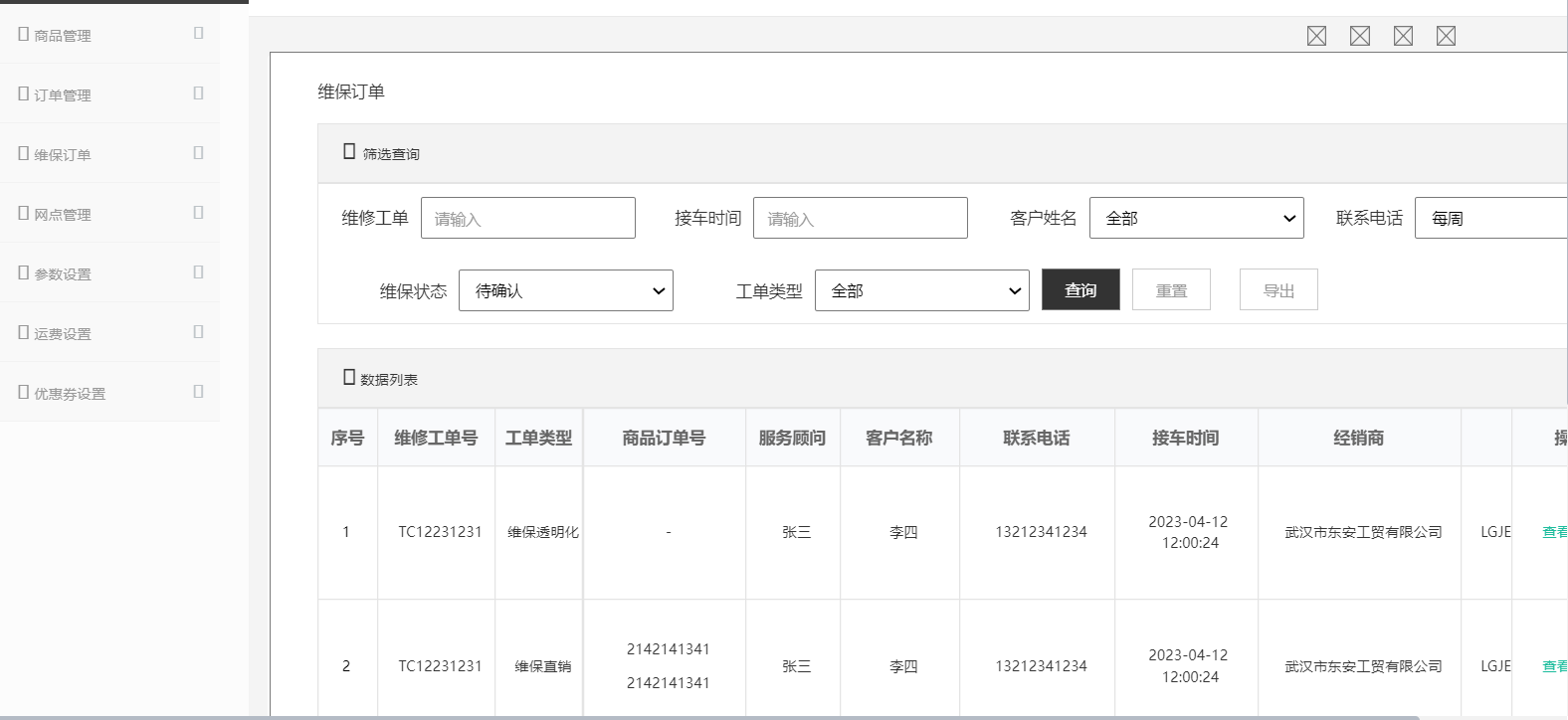Viewport: 1568px width, 720px height.
Task: Open the 联系电话 dropdown showing 每周
Action: pyautogui.click(x=1490, y=218)
